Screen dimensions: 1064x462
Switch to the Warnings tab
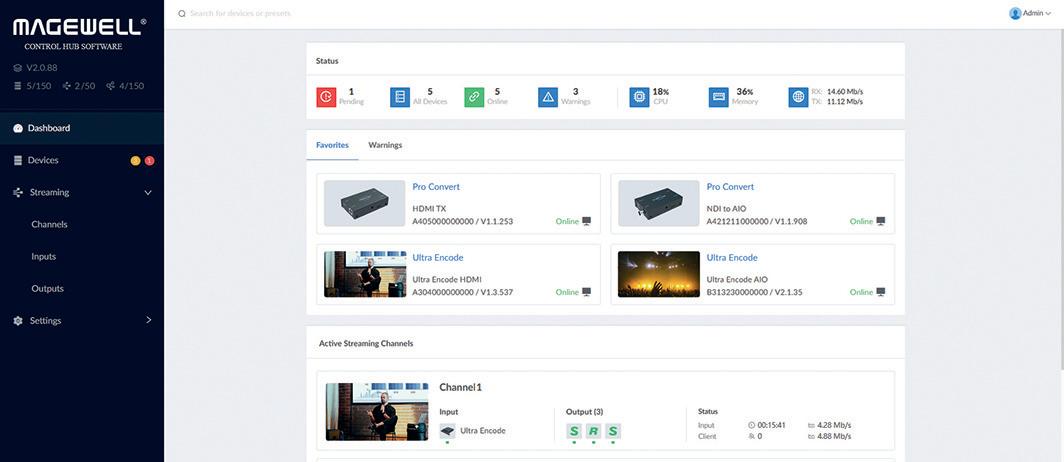pyautogui.click(x=385, y=145)
